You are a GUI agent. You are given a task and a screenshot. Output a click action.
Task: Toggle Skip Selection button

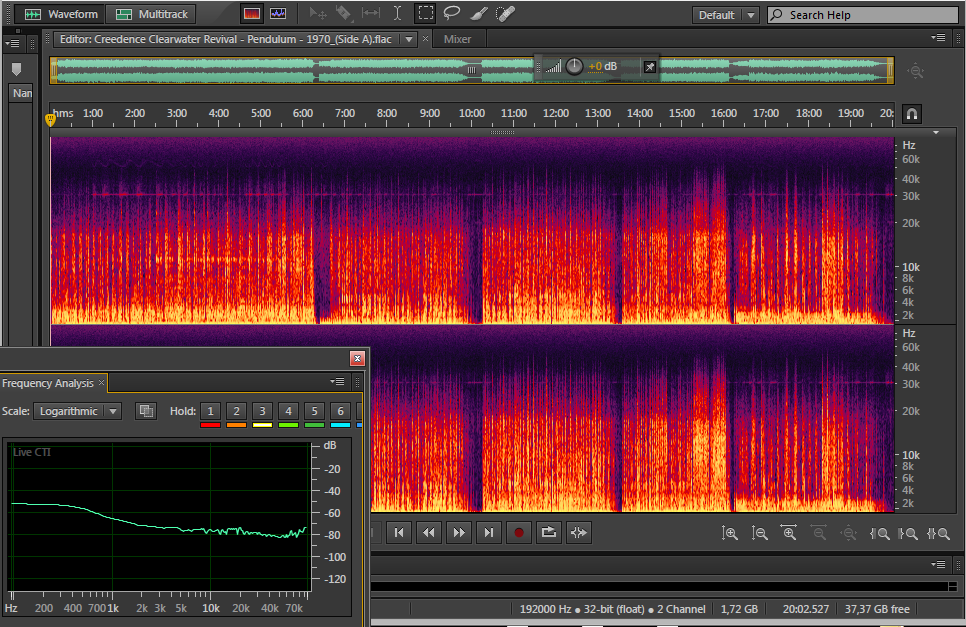[578, 533]
